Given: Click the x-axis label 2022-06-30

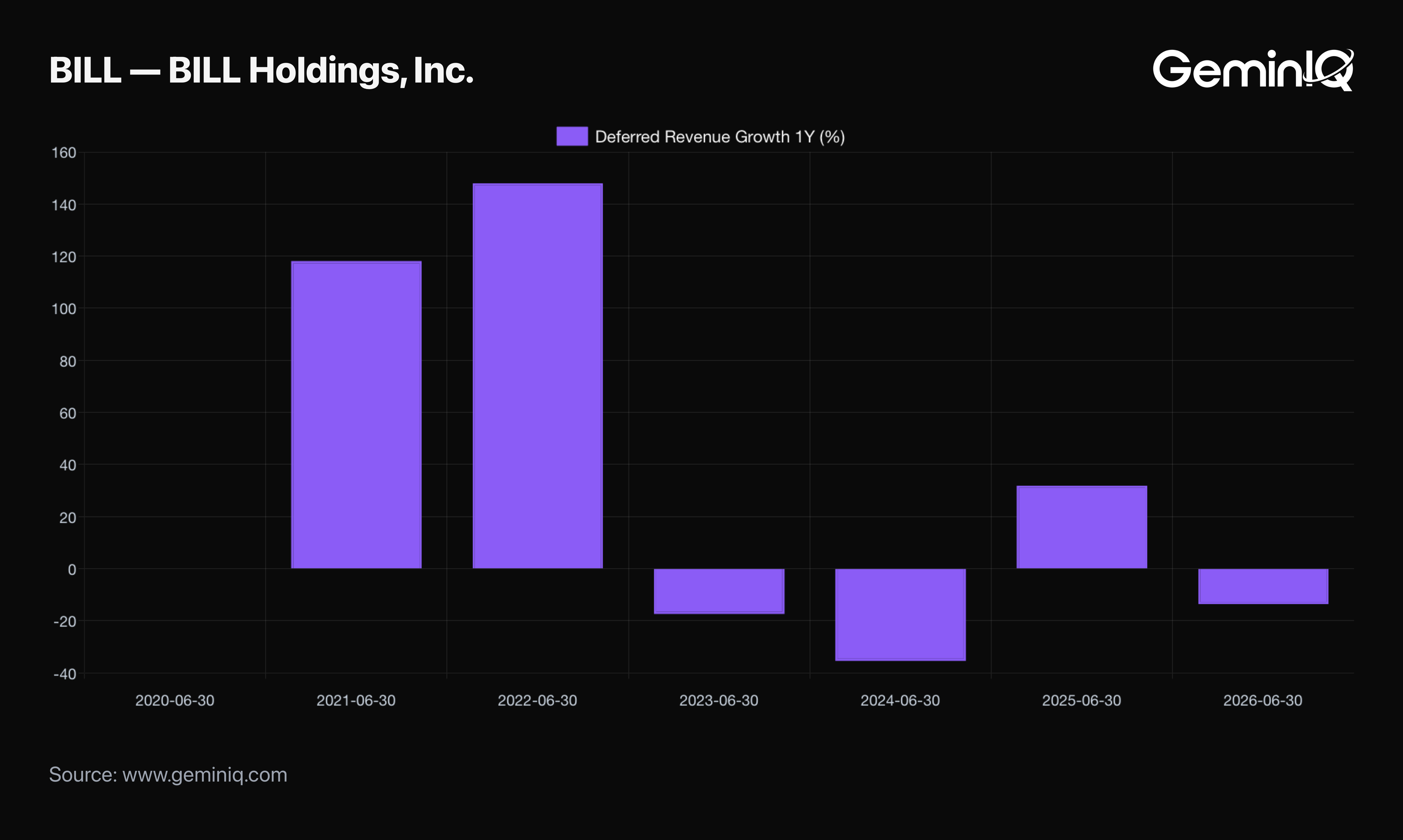Looking at the screenshot, I should click(537, 701).
